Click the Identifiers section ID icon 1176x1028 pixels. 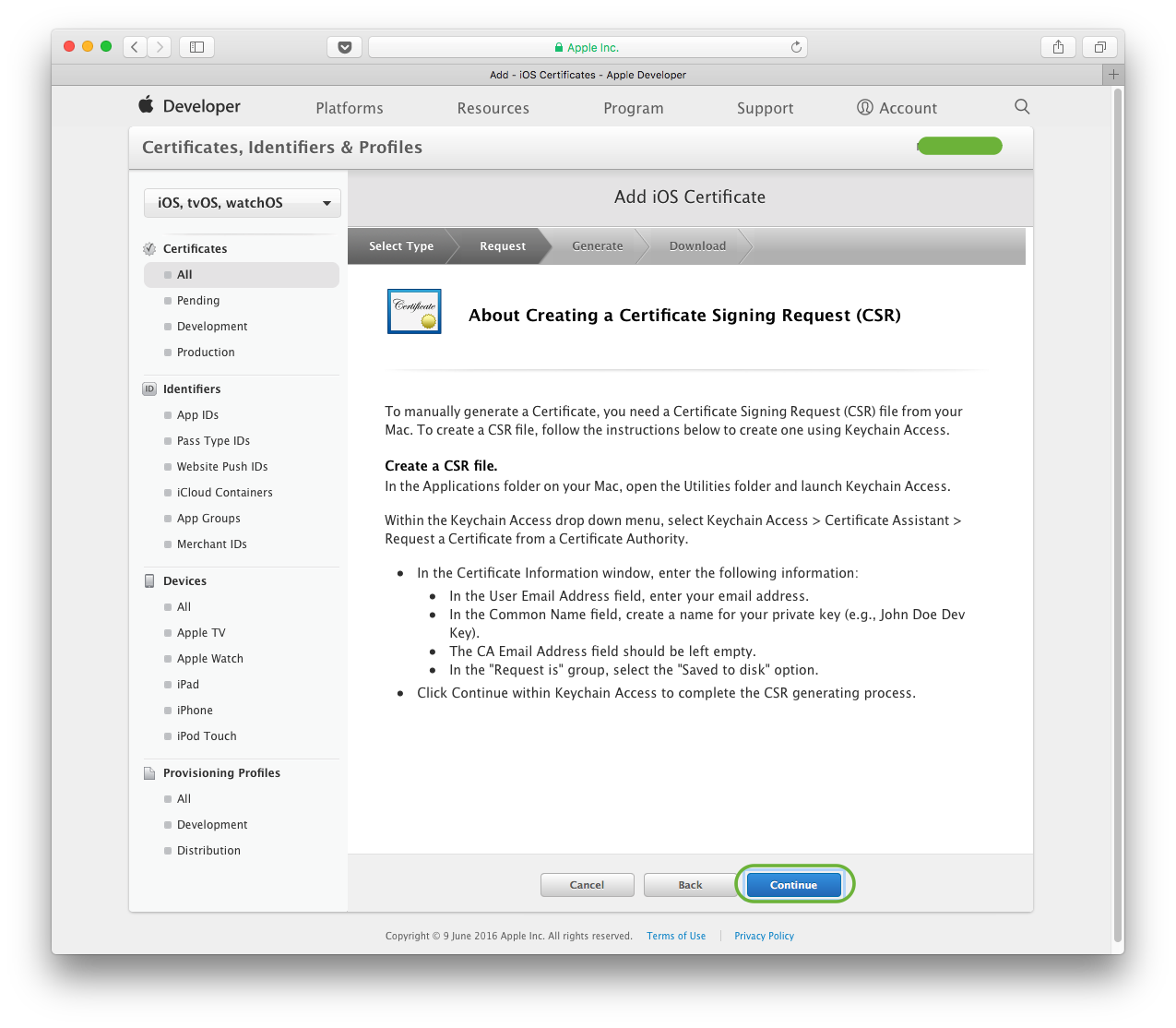pos(149,389)
